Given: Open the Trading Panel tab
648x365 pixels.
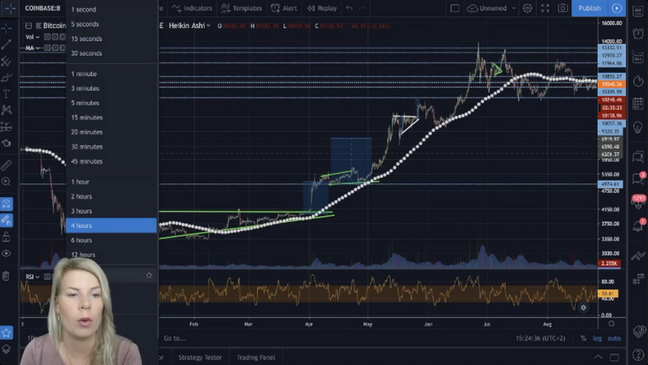Looking at the screenshot, I should [256, 357].
